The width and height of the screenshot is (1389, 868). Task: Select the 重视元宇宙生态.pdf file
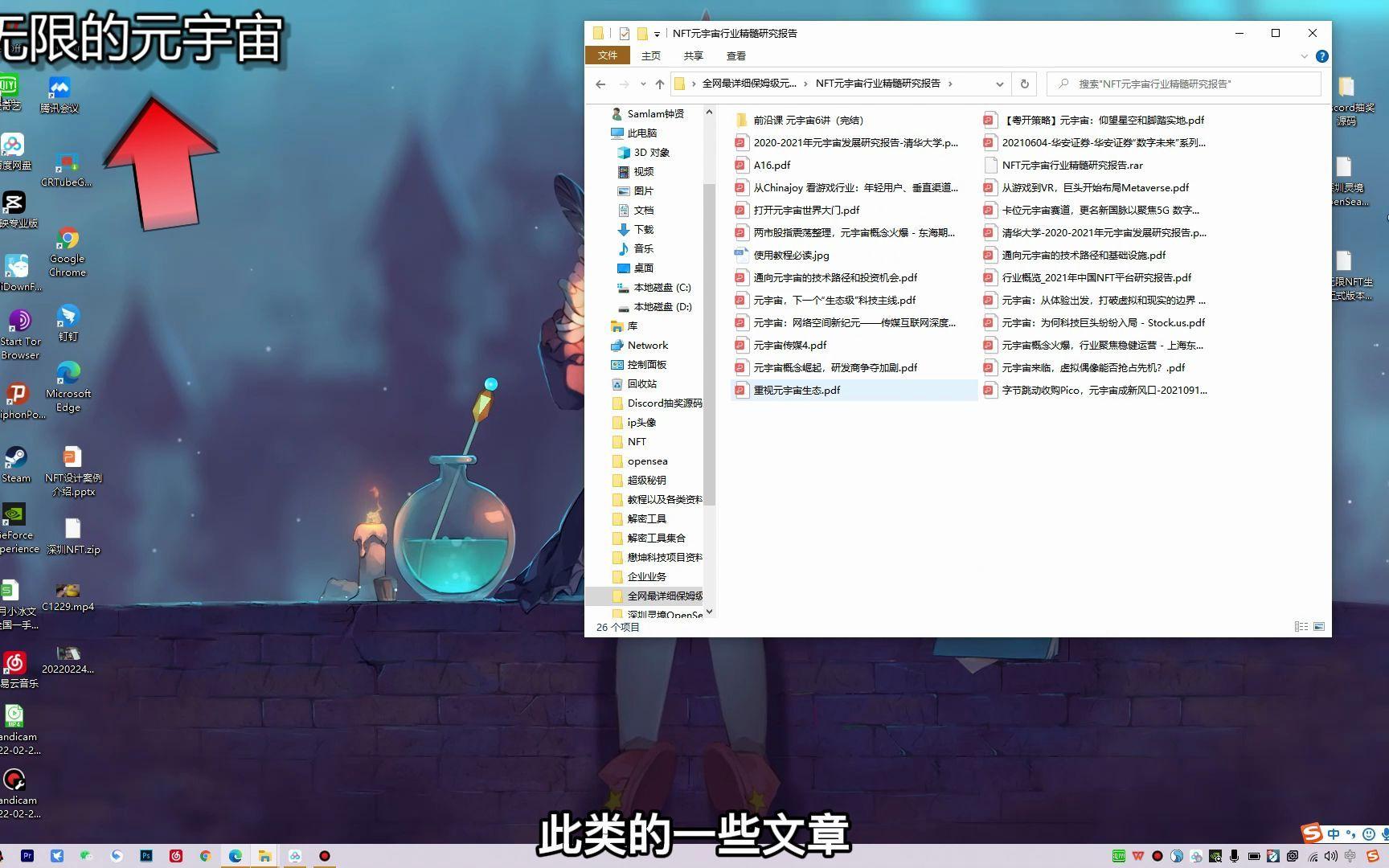coord(797,390)
